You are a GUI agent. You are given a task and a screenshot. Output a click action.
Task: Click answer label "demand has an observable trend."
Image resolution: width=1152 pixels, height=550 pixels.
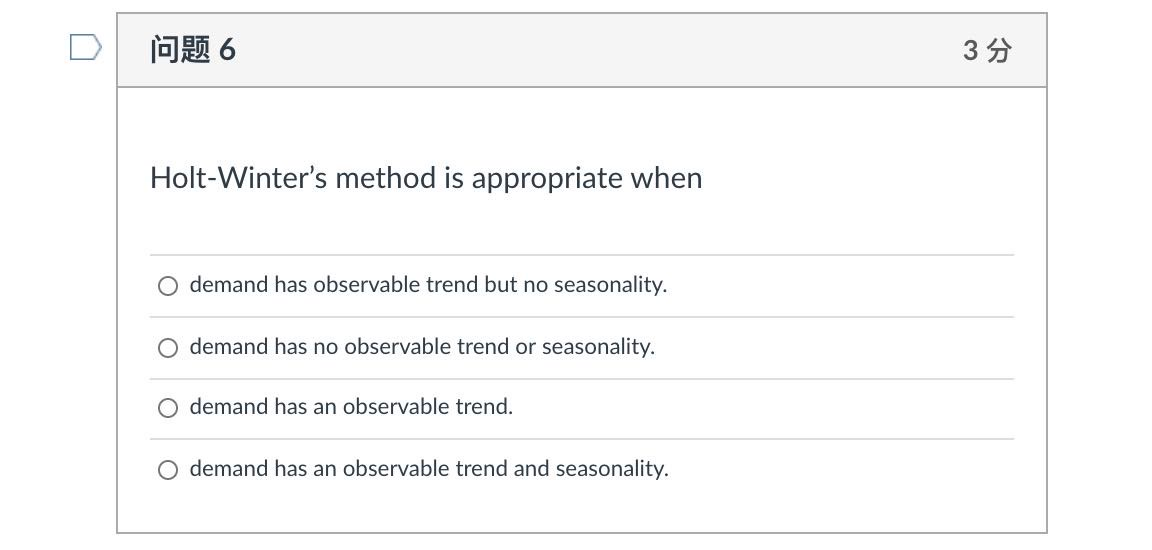(351, 407)
